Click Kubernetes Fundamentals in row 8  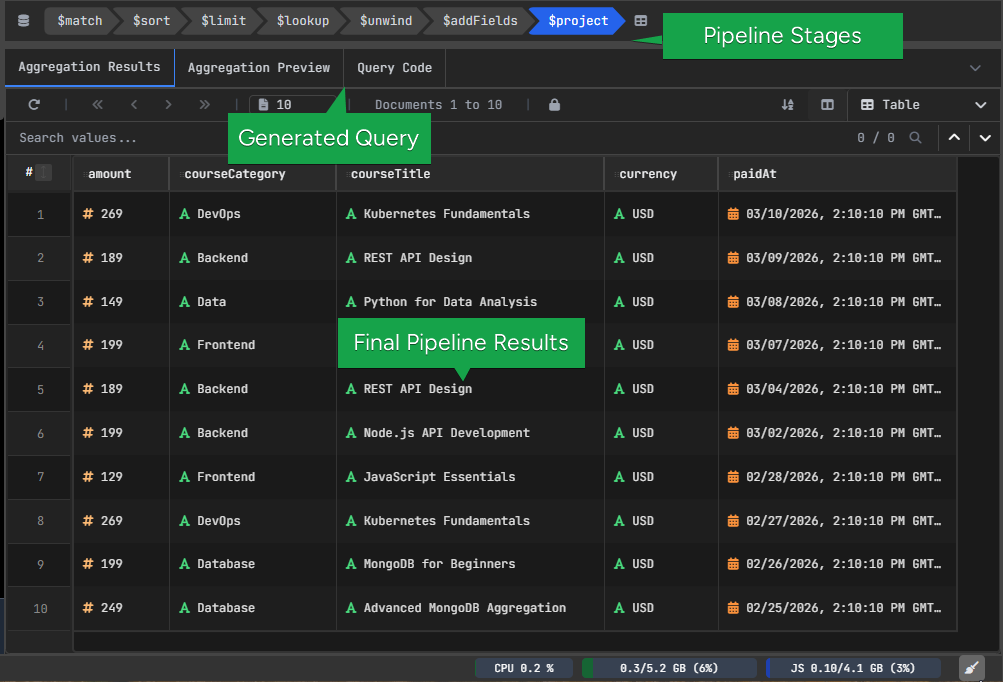pyautogui.click(x=470, y=521)
